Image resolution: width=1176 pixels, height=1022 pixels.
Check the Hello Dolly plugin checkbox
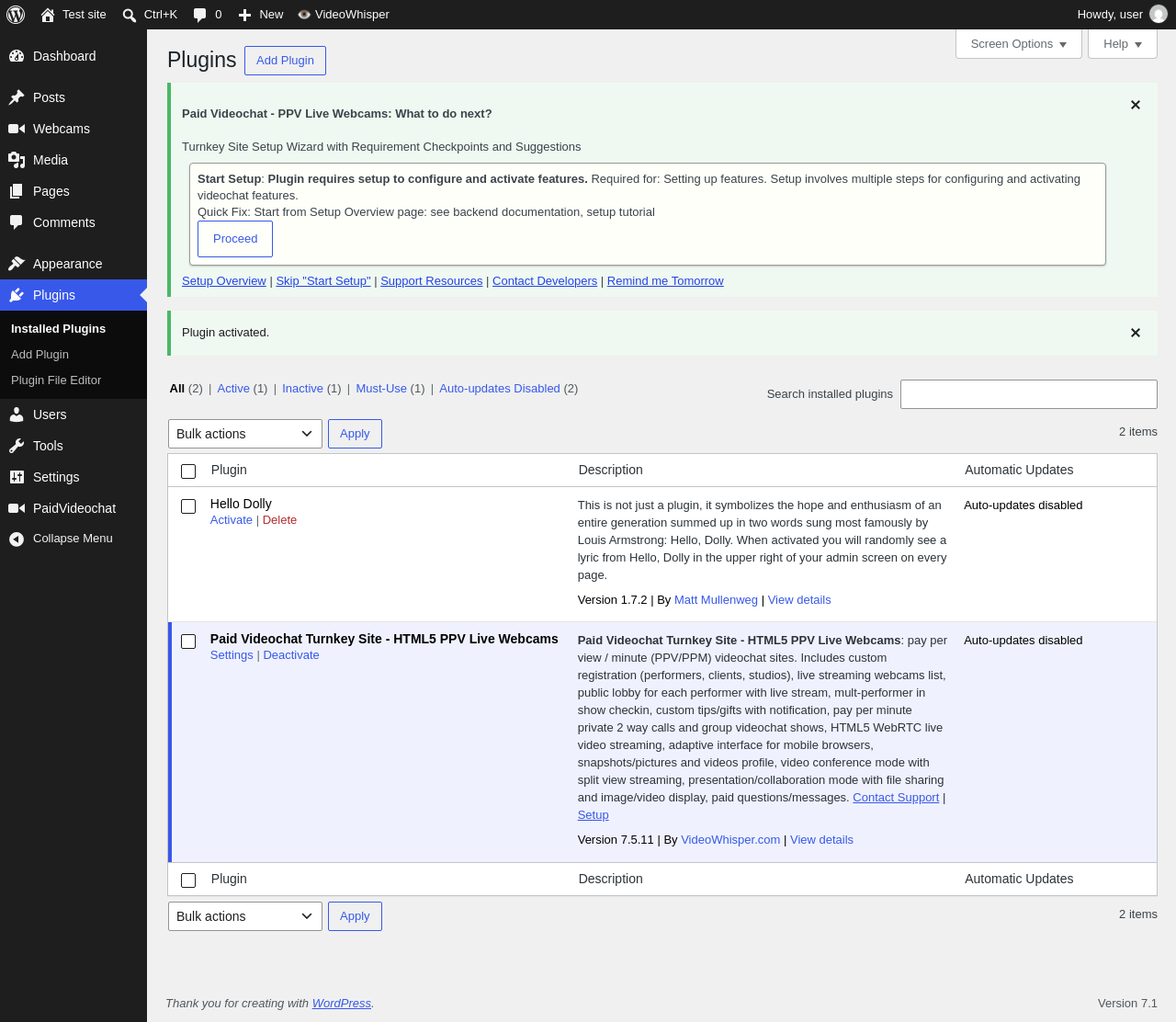(x=188, y=506)
